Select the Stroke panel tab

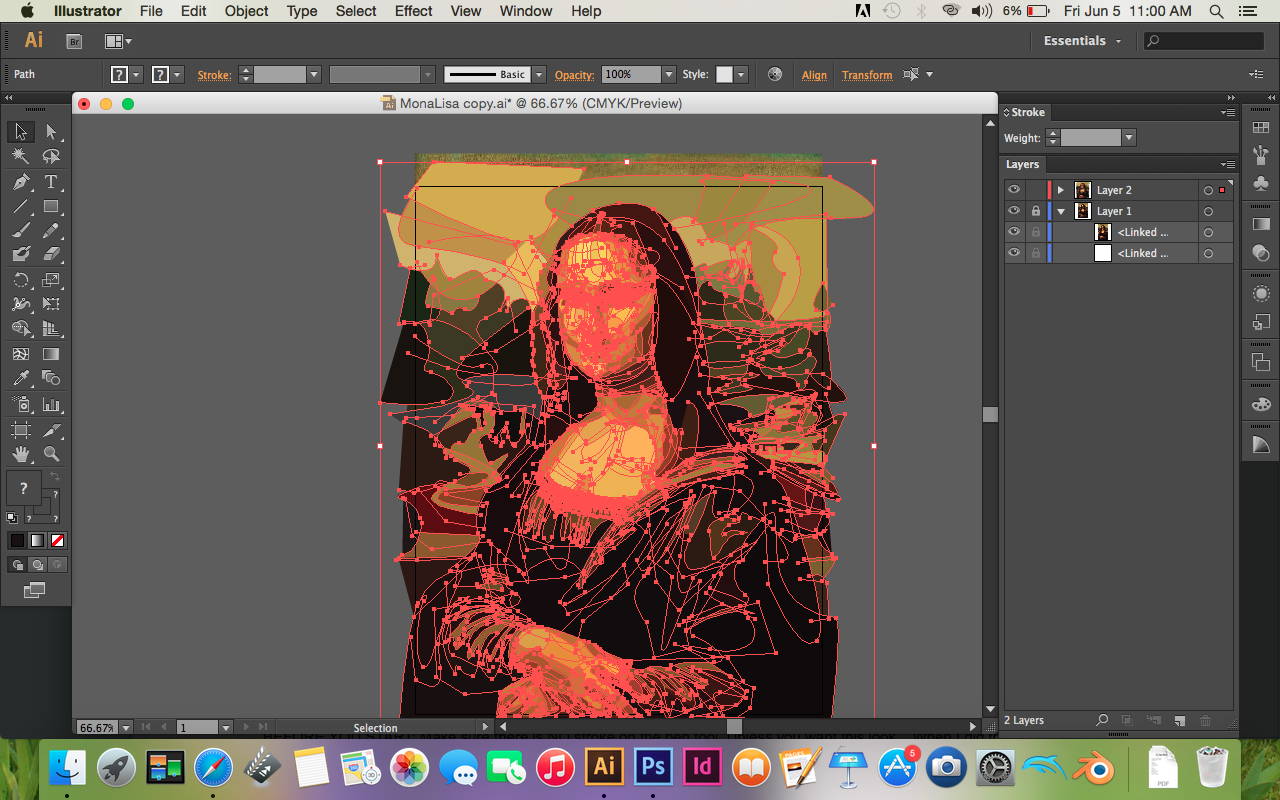(1025, 112)
